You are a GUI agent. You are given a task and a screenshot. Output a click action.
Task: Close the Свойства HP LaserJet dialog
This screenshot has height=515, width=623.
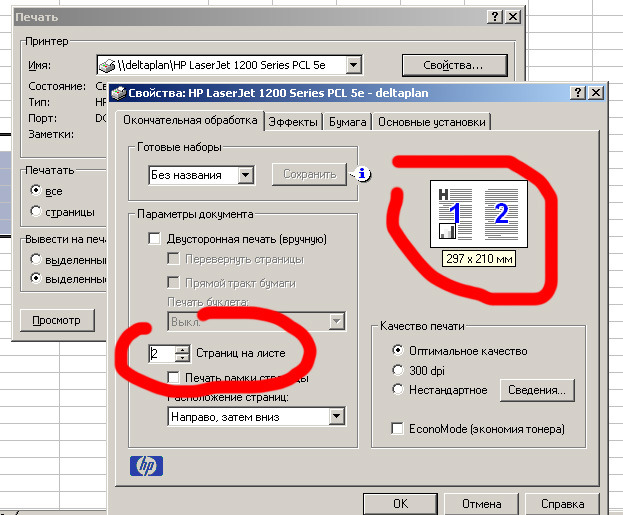596,93
